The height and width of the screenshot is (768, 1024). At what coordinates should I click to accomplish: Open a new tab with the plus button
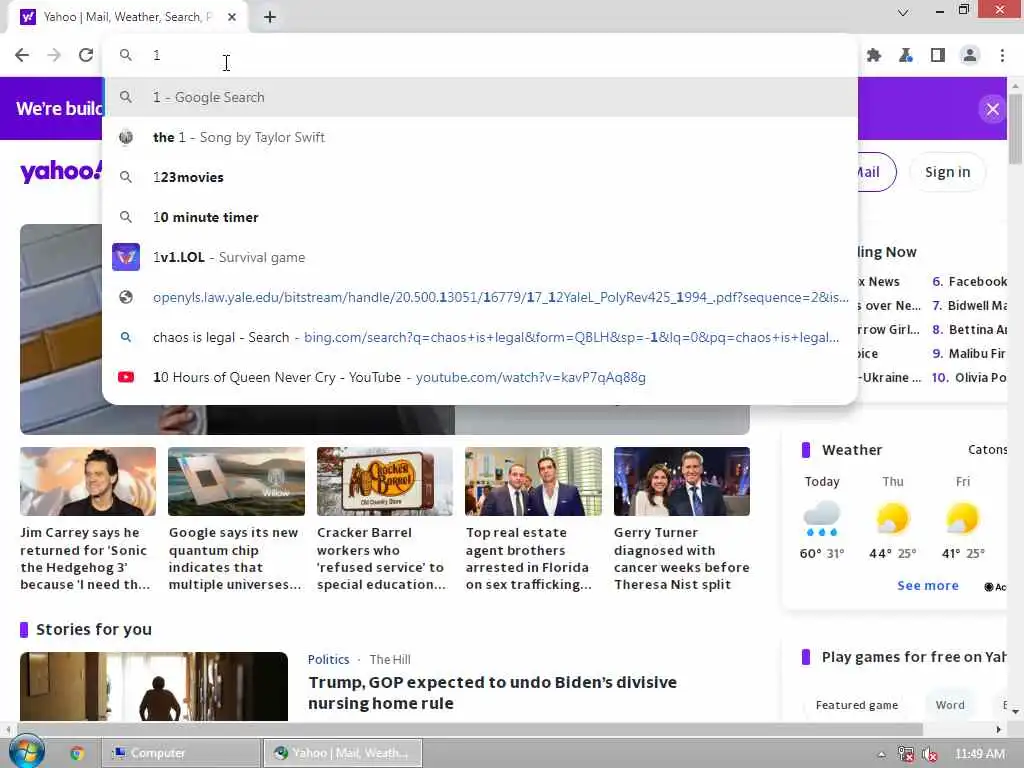[270, 17]
